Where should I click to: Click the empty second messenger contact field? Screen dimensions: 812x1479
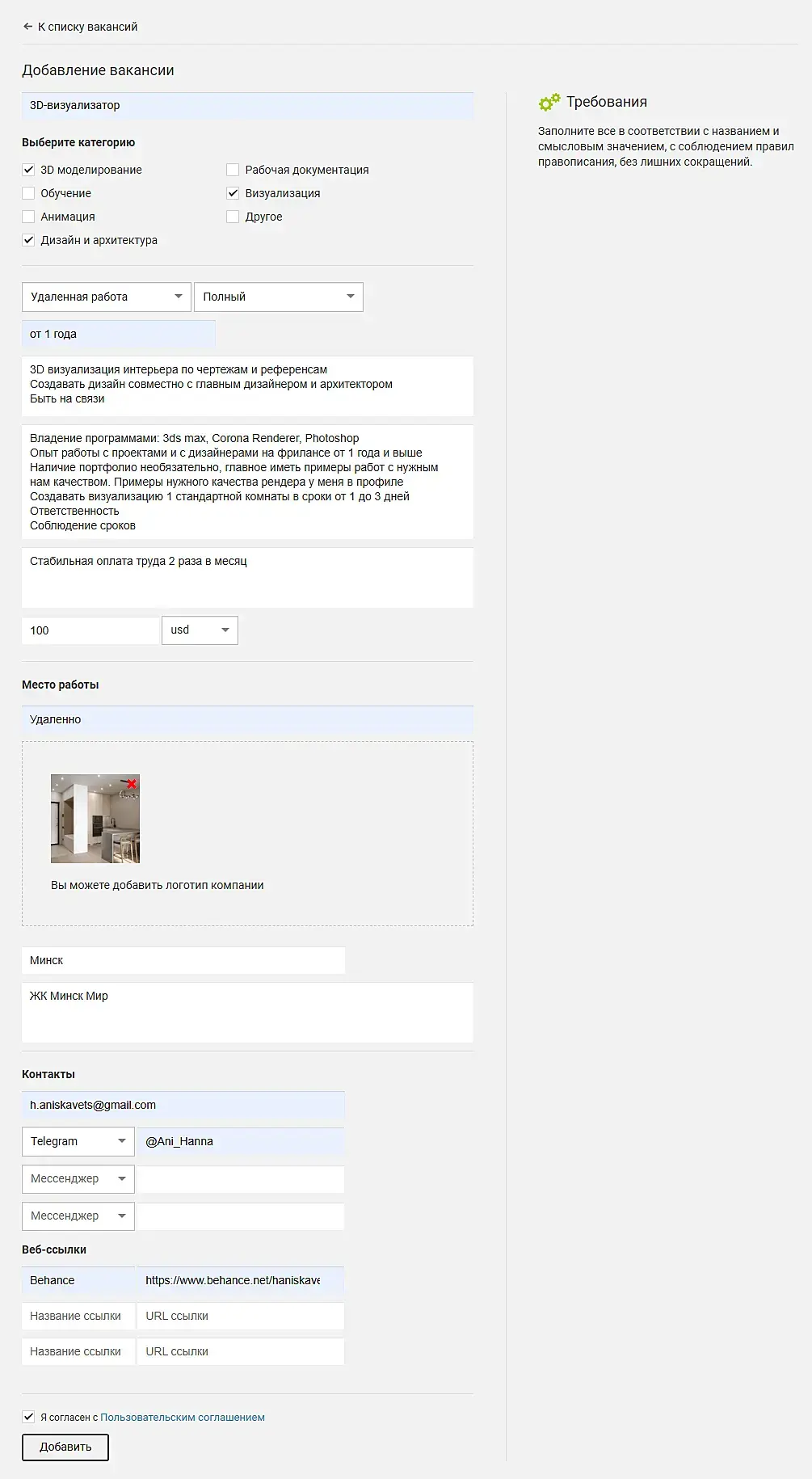[x=241, y=1179]
